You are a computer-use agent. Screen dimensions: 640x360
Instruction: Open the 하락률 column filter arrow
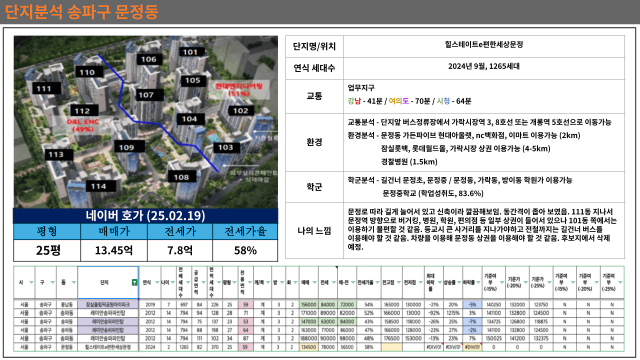pyautogui.click(x=478, y=282)
